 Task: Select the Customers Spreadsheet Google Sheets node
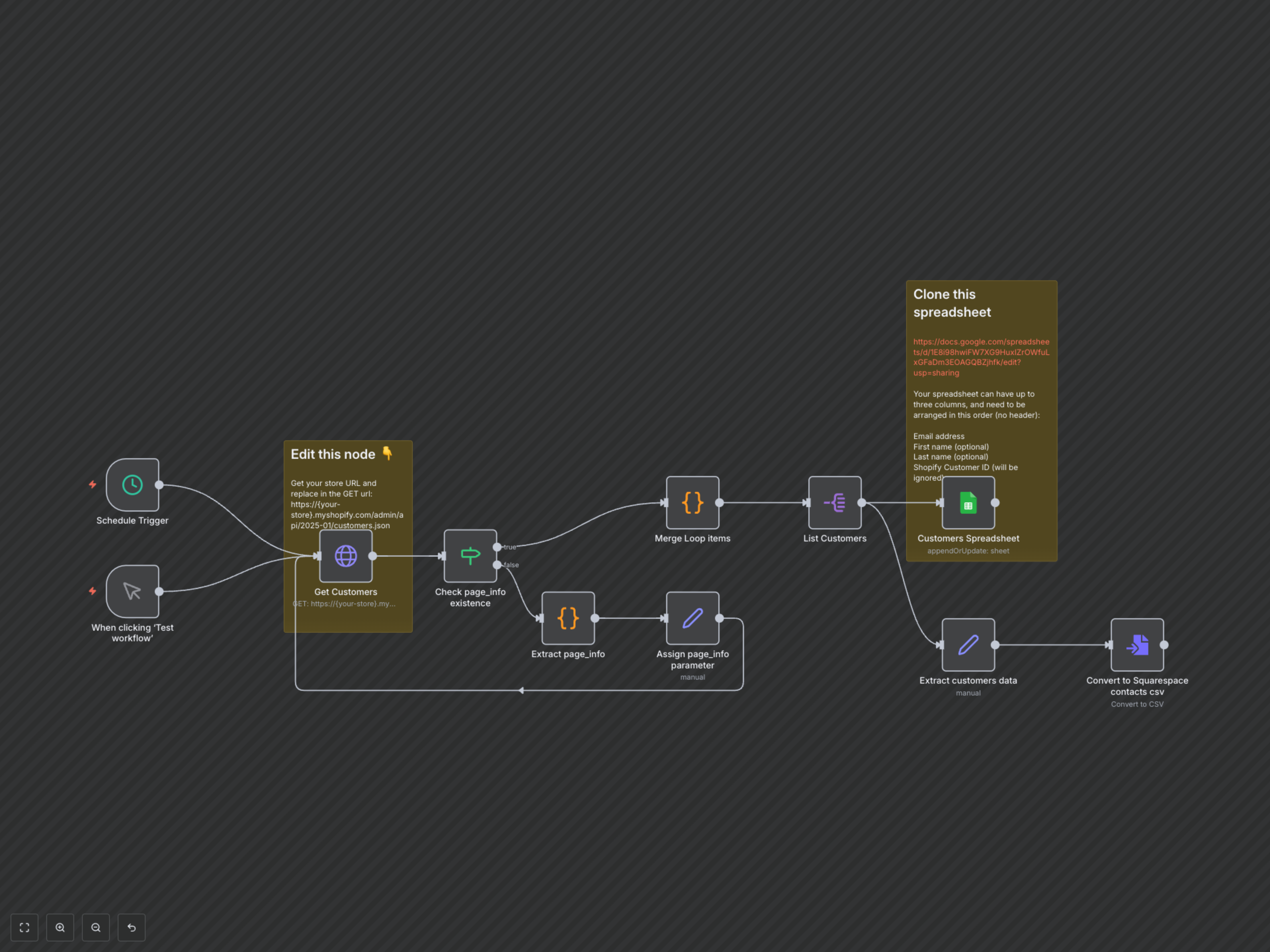pyautogui.click(x=968, y=503)
